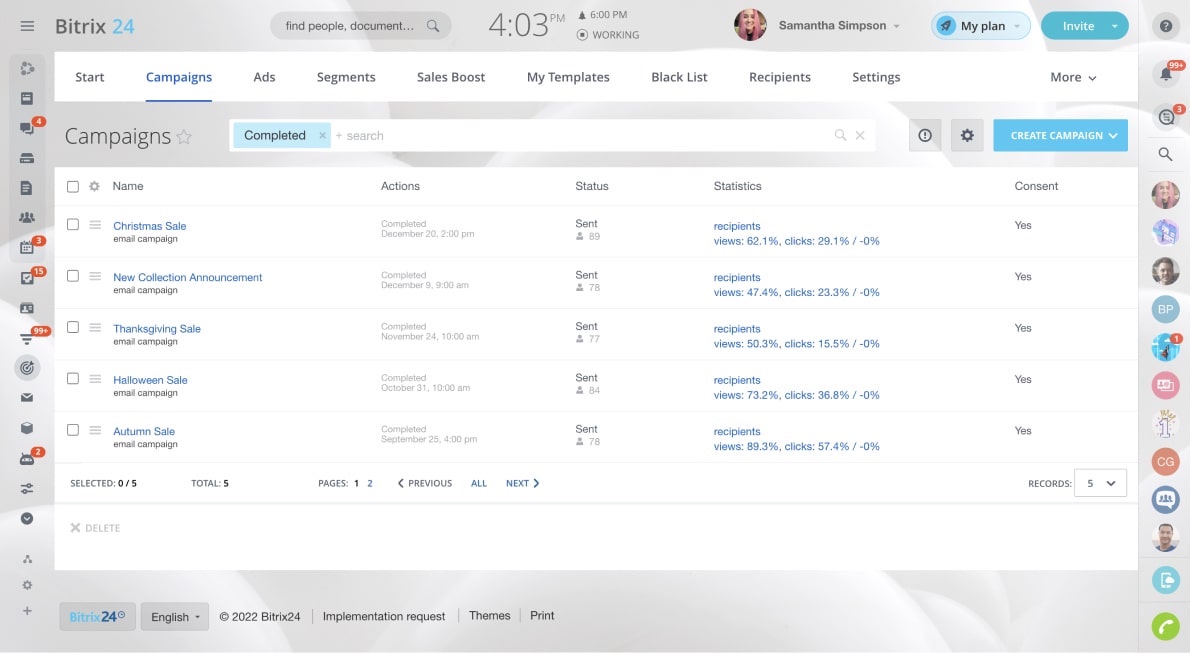Open the English language selector

tap(175, 617)
